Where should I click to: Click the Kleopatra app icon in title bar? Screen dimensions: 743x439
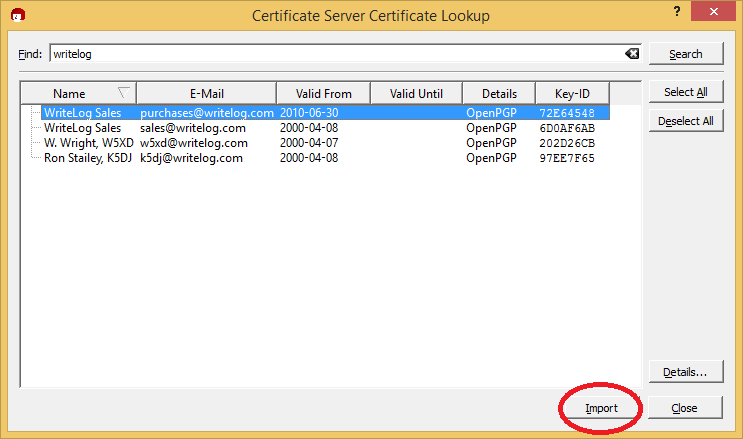point(18,15)
